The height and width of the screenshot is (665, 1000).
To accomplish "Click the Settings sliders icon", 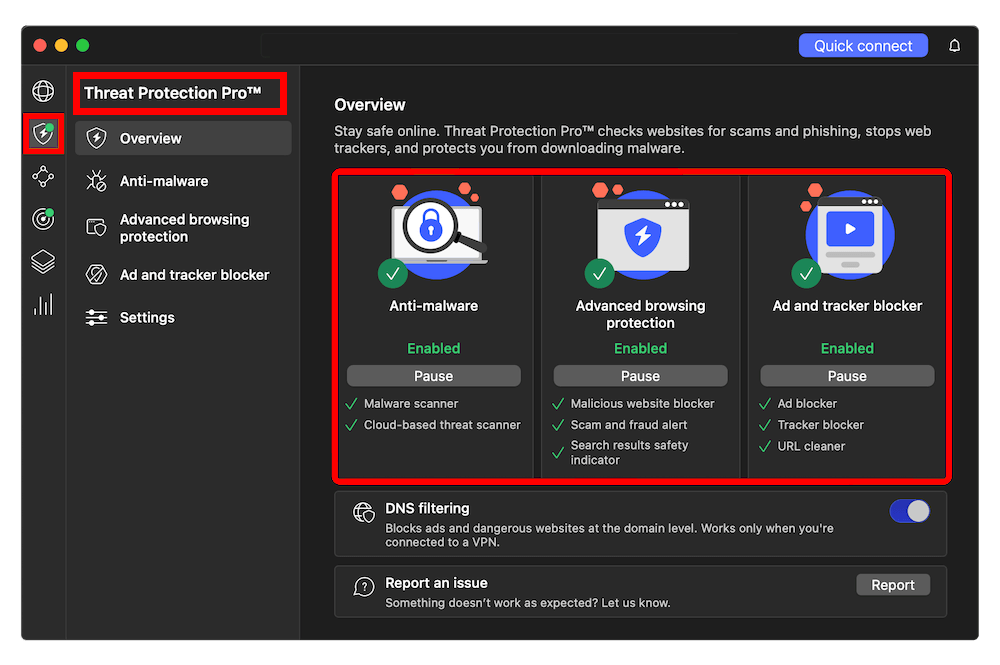I will click(x=96, y=318).
